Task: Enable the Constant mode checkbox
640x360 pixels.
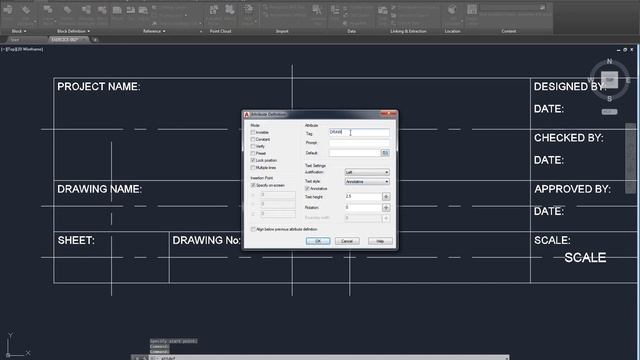Action: (253, 140)
